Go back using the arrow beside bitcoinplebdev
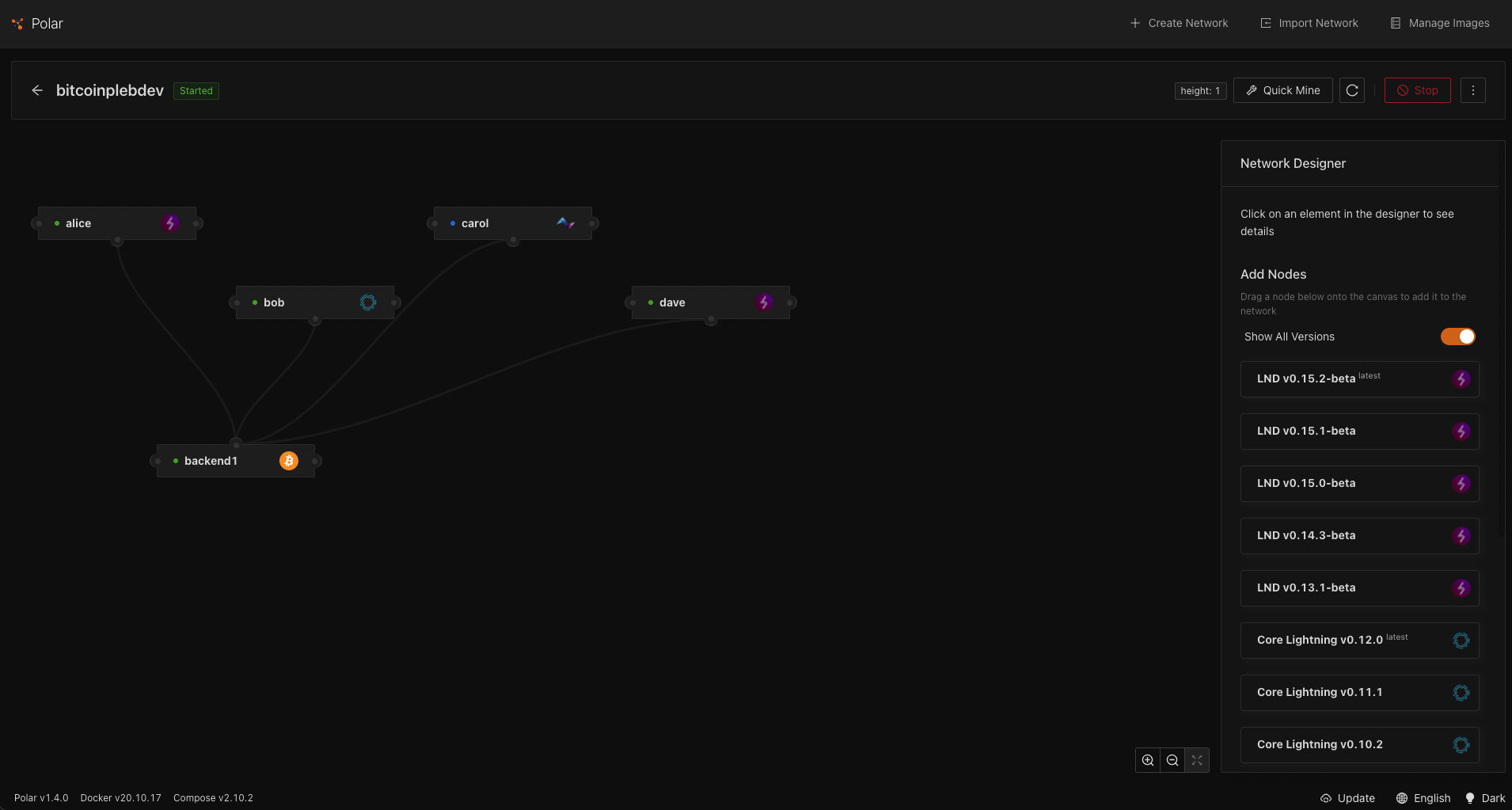Screen dimensions: 1512x810 (37, 90)
